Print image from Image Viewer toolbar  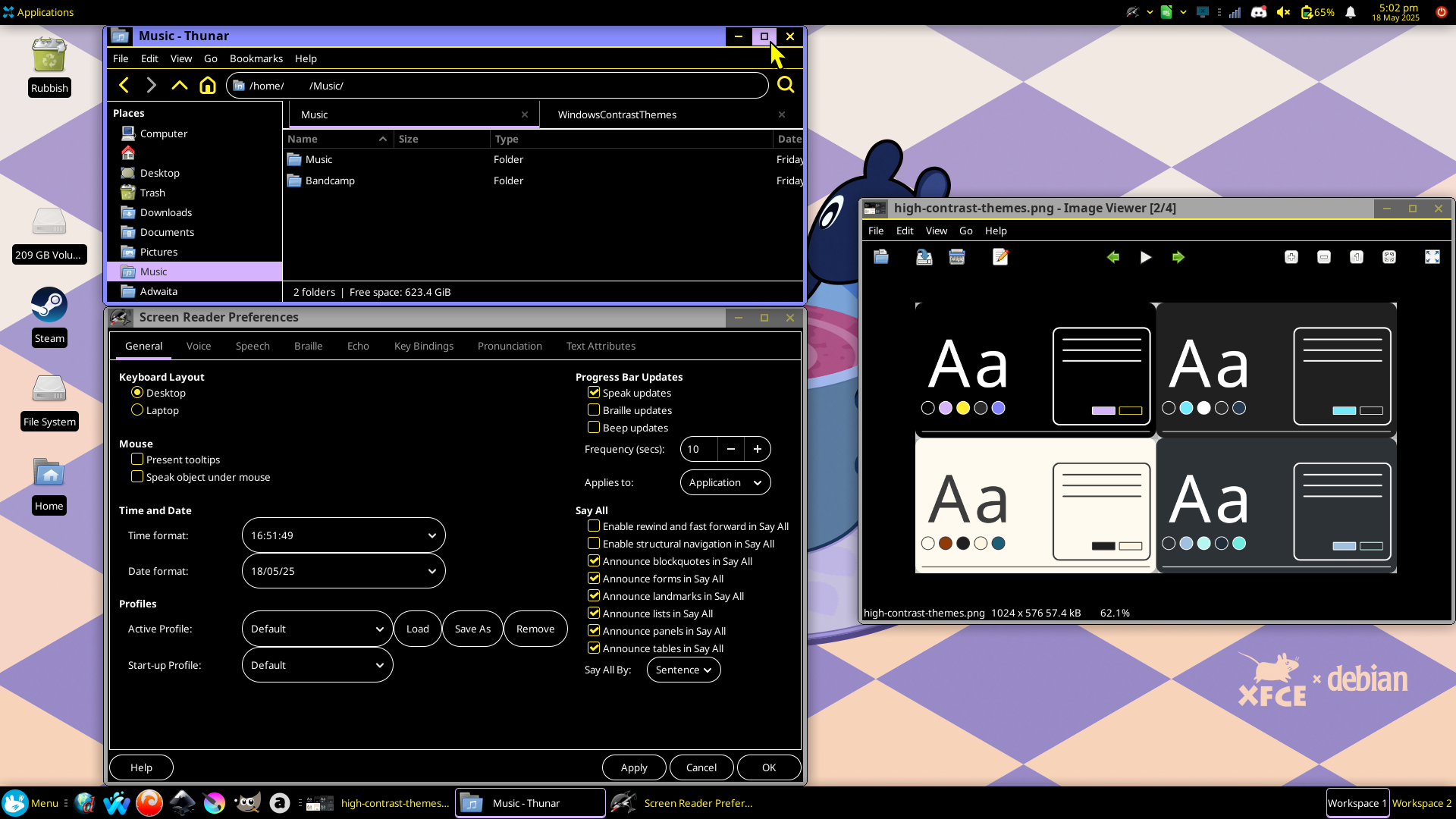click(x=957, y=257)
